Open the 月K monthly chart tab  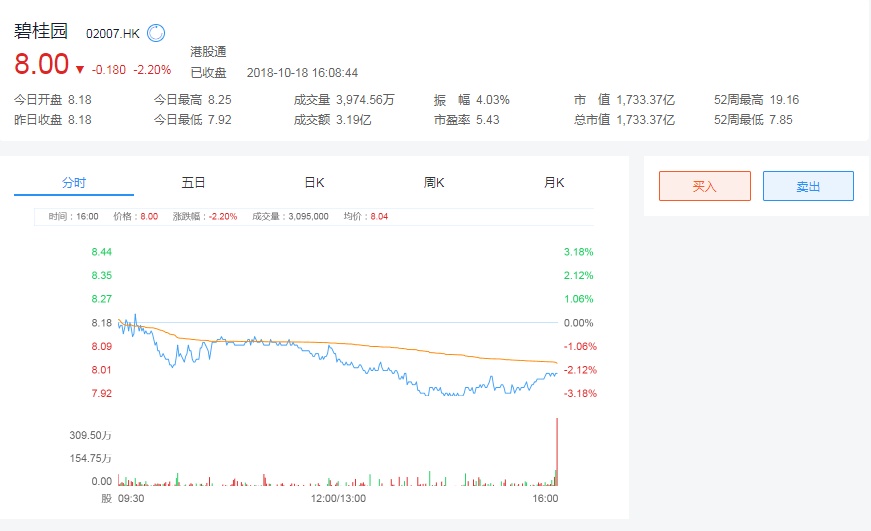pos(554,183)
